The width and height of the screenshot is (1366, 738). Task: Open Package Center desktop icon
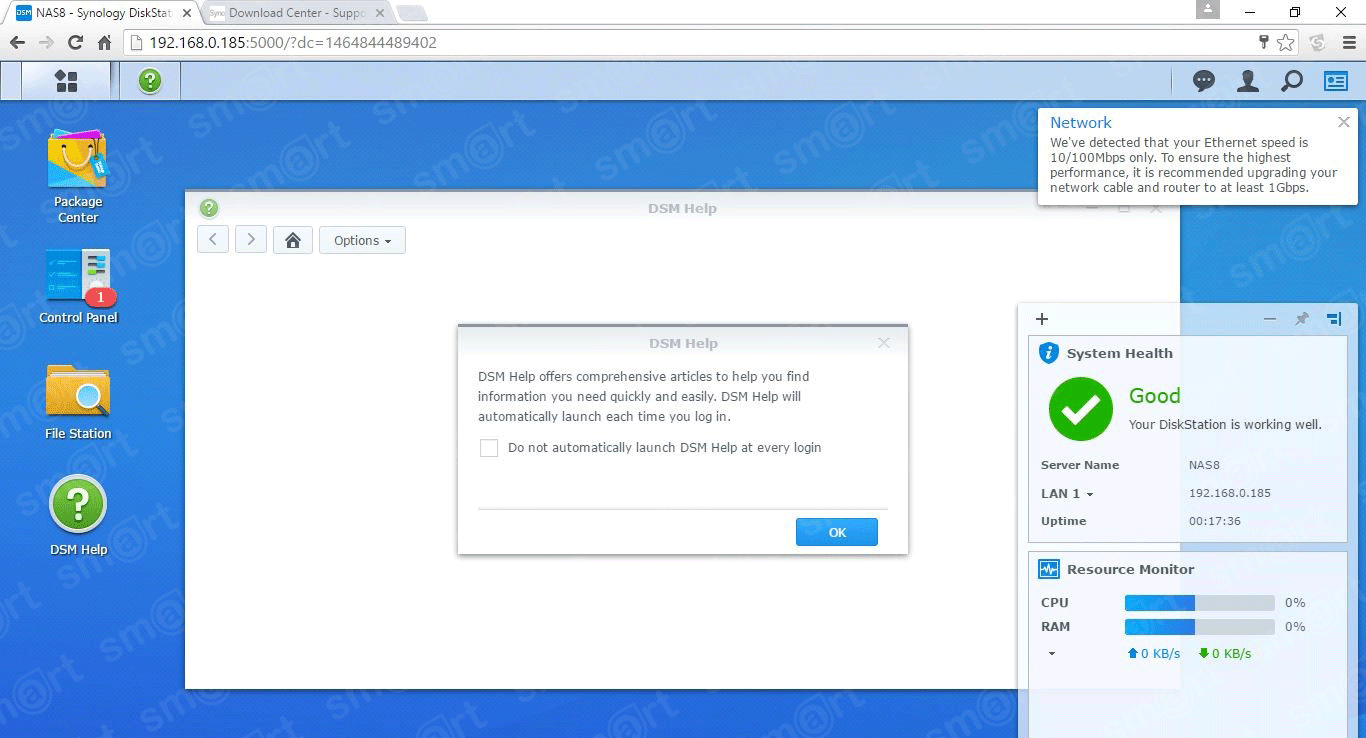click(x=78, y=177)
